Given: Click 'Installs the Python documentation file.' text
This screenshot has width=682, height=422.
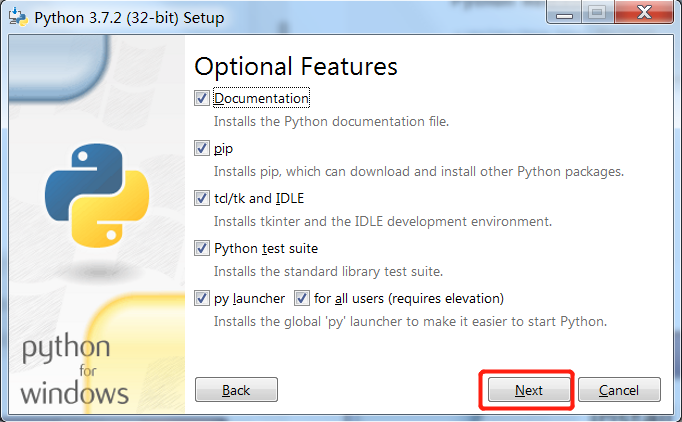Looking at the screenshot, I should click(331, 121).
